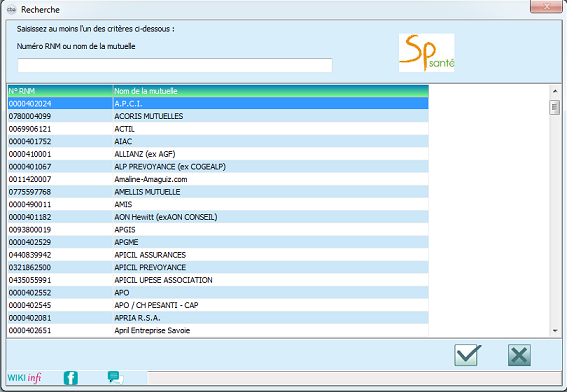The width and height of the screenshot is (567, 392).
Task: Click RNM number 0775597768
Action: tap(30, 192)
